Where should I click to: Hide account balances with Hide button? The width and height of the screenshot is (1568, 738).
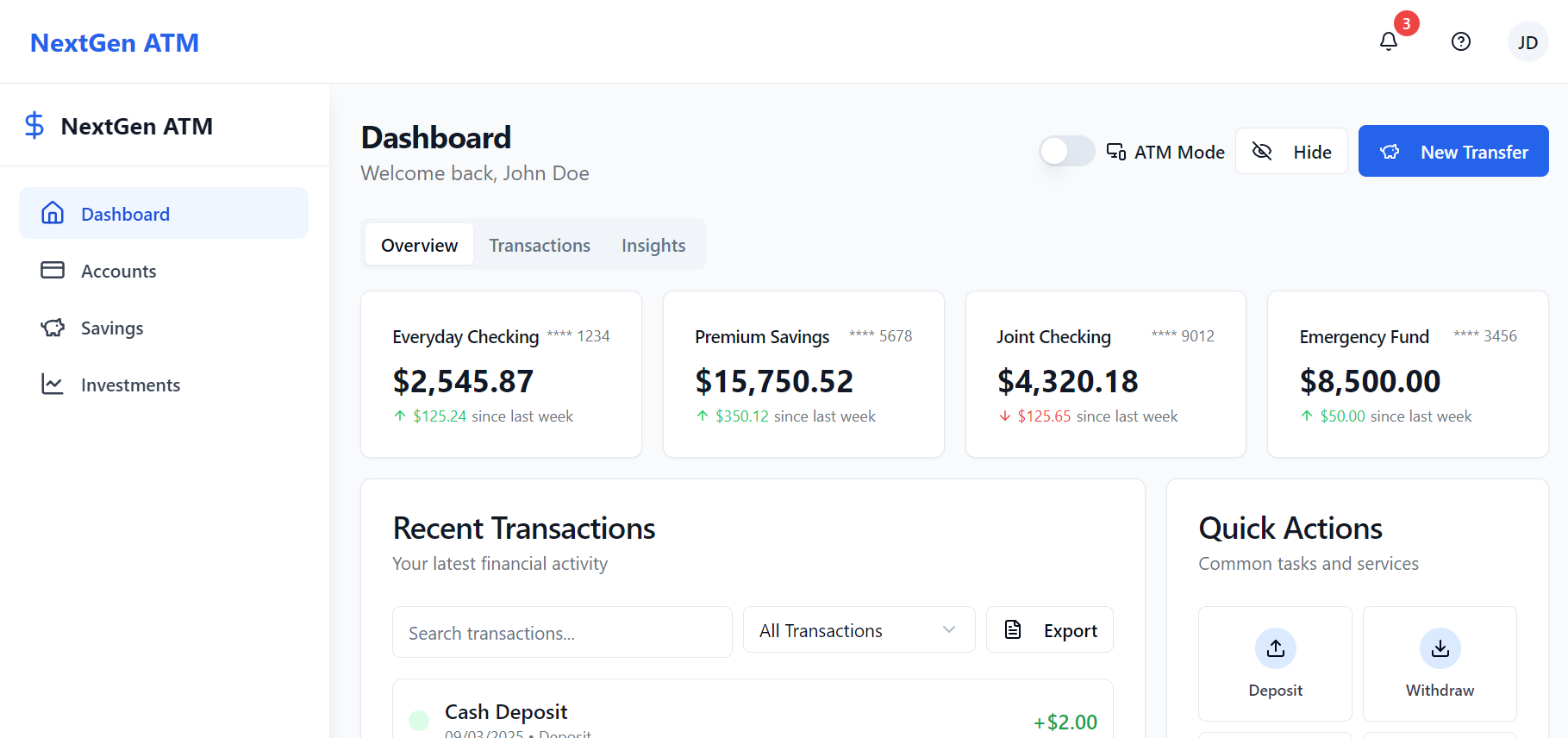pyautogui.click(x=1291, y=151)
